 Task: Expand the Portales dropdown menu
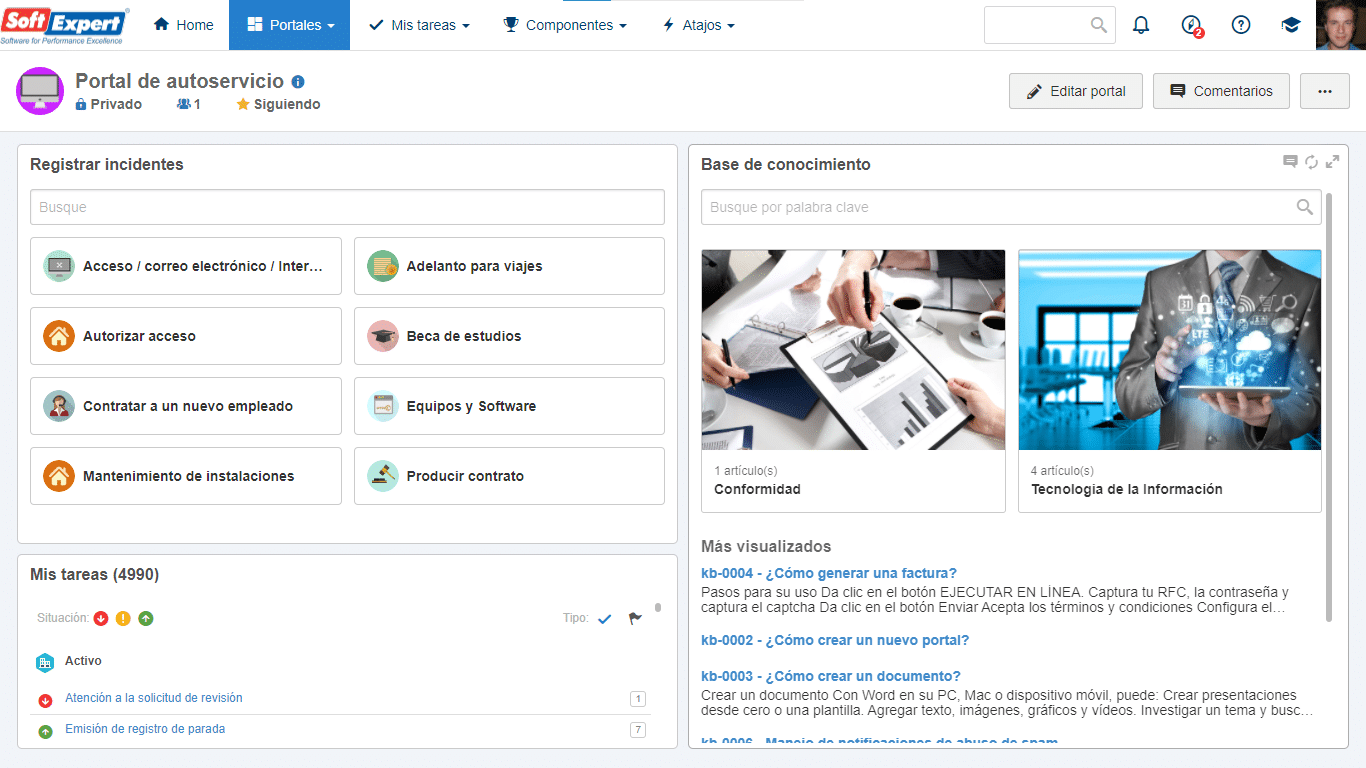coord(290,25)
